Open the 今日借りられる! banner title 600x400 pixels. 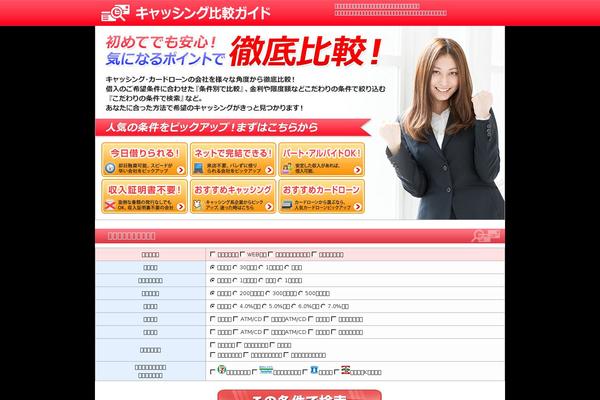145,153
